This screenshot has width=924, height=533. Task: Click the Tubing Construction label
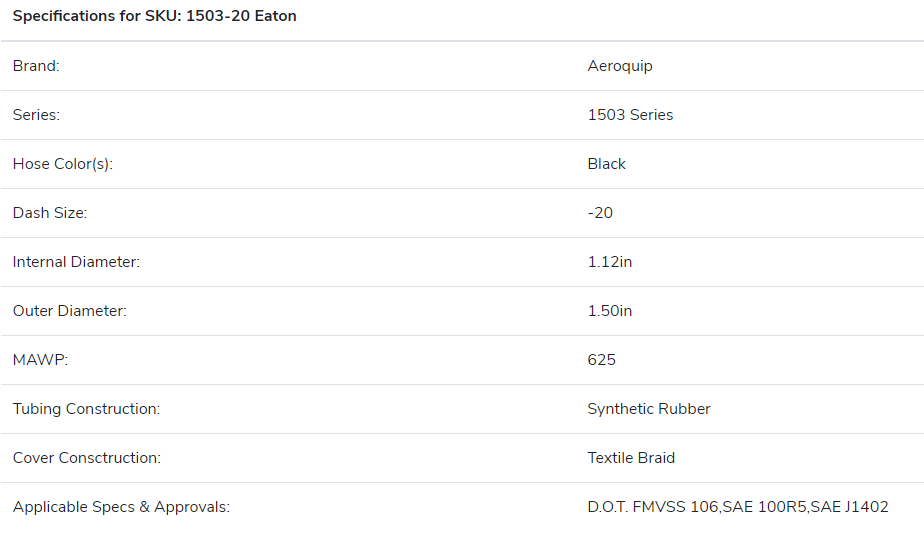86,409
